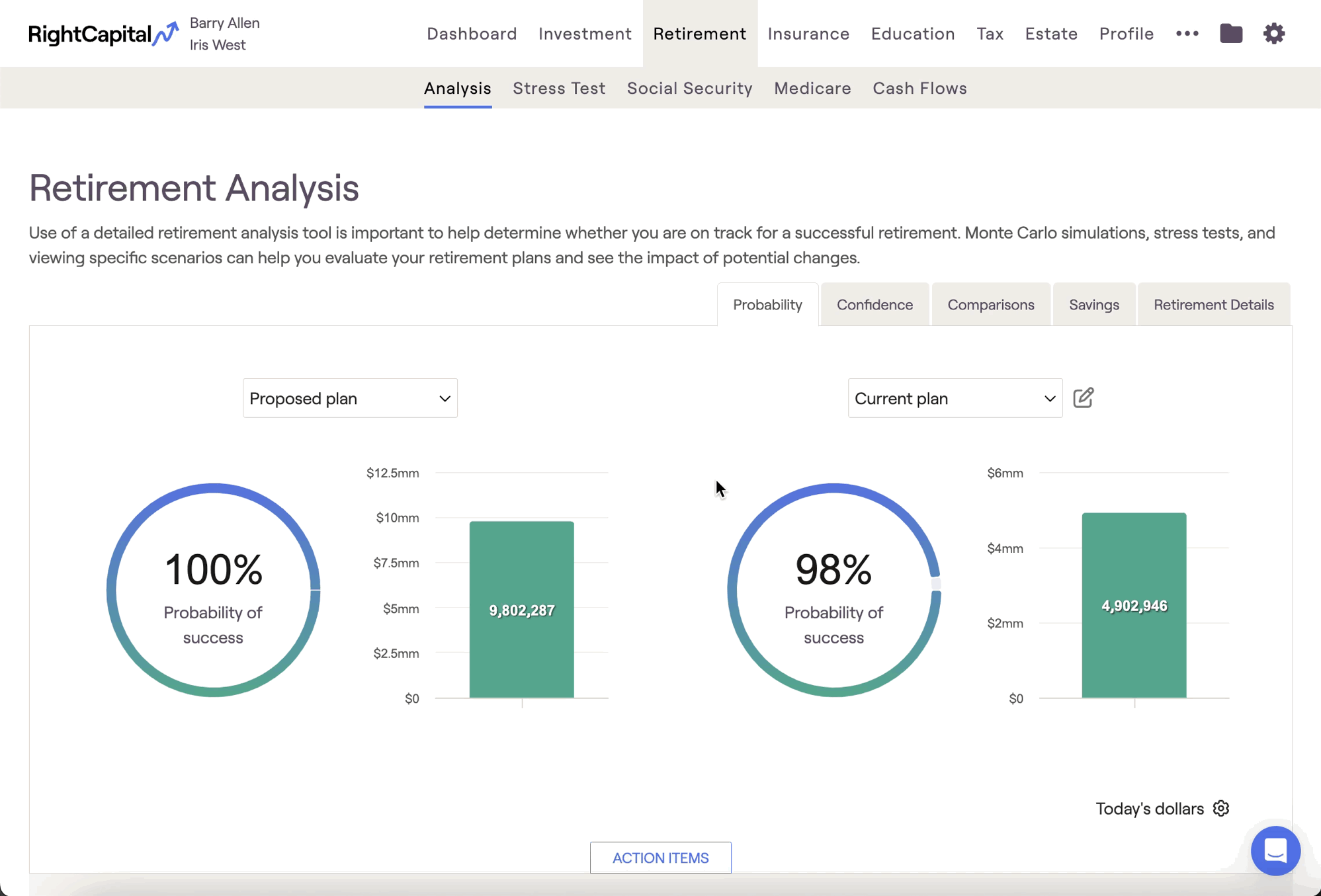
Task: Open the folder vault icon
Action: [1230, 33]
